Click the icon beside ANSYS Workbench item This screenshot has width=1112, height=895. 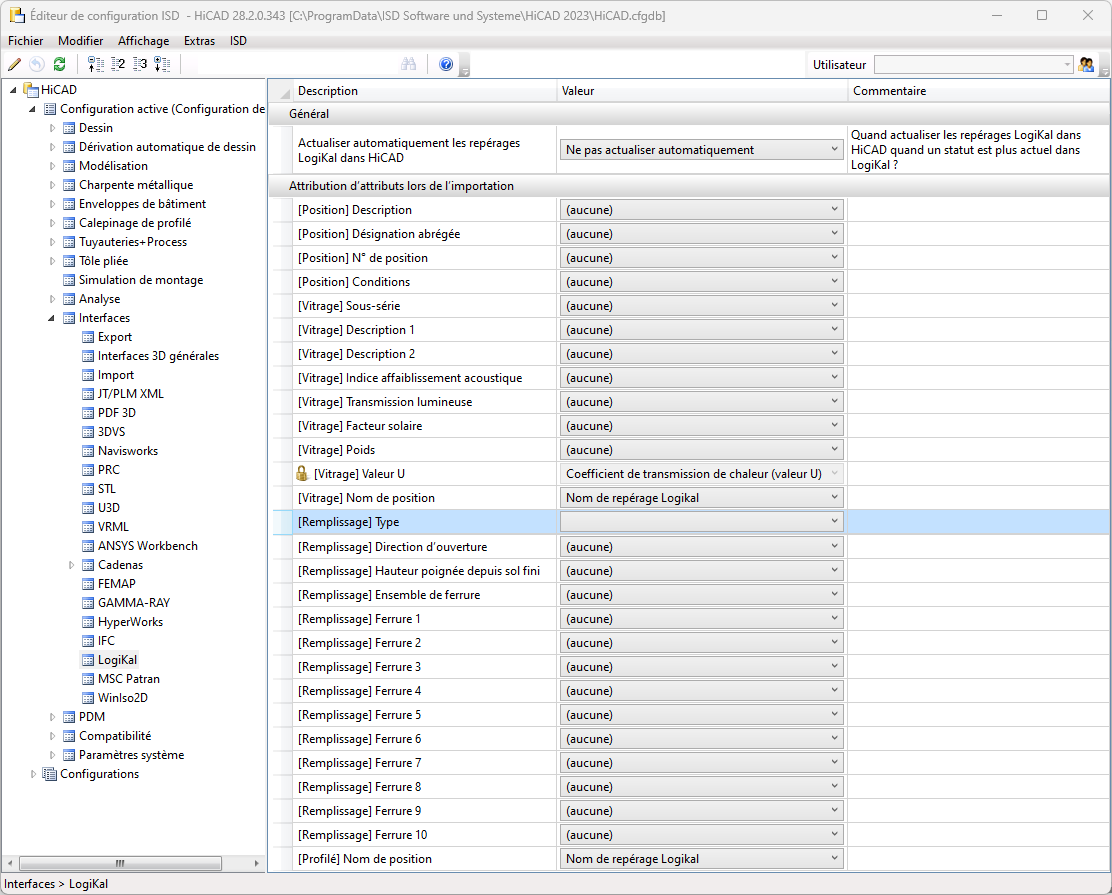point(88,546)
